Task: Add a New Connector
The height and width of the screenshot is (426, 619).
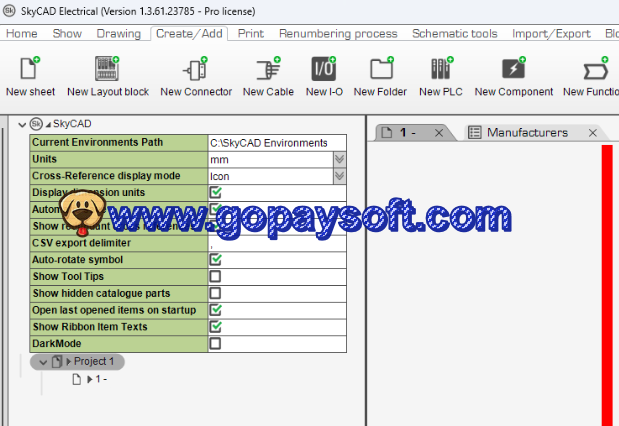Action: pyautogui.click(x=195, y=70)
